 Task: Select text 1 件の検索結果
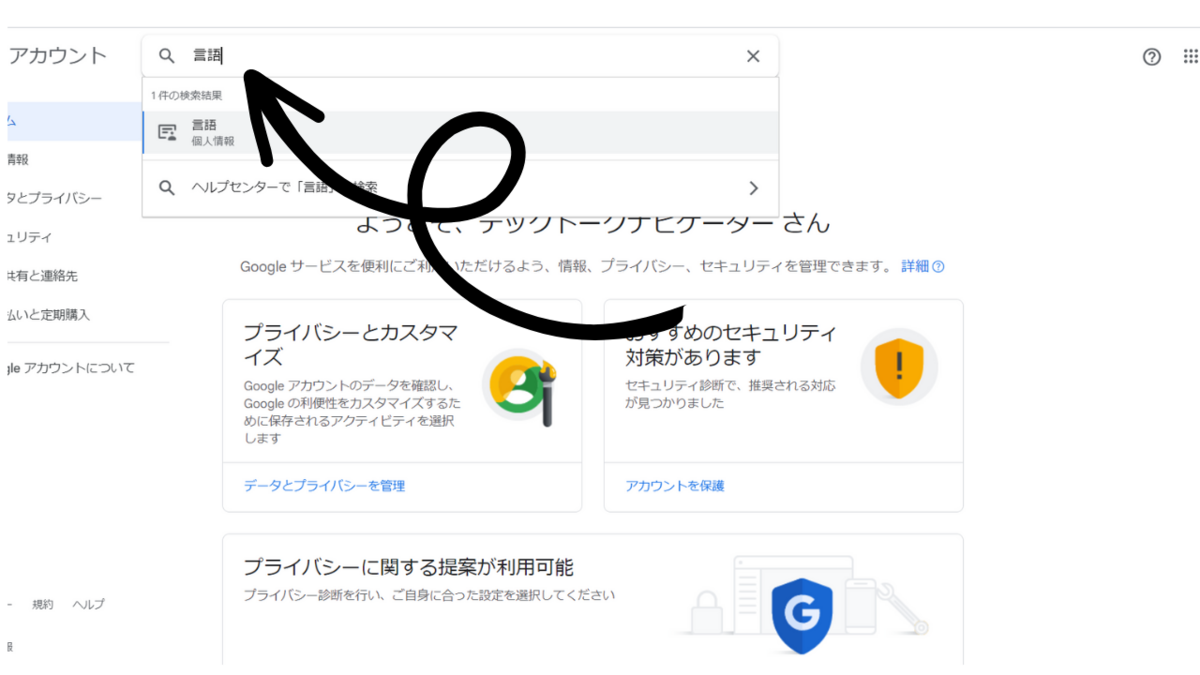click(x=186, y=96)
